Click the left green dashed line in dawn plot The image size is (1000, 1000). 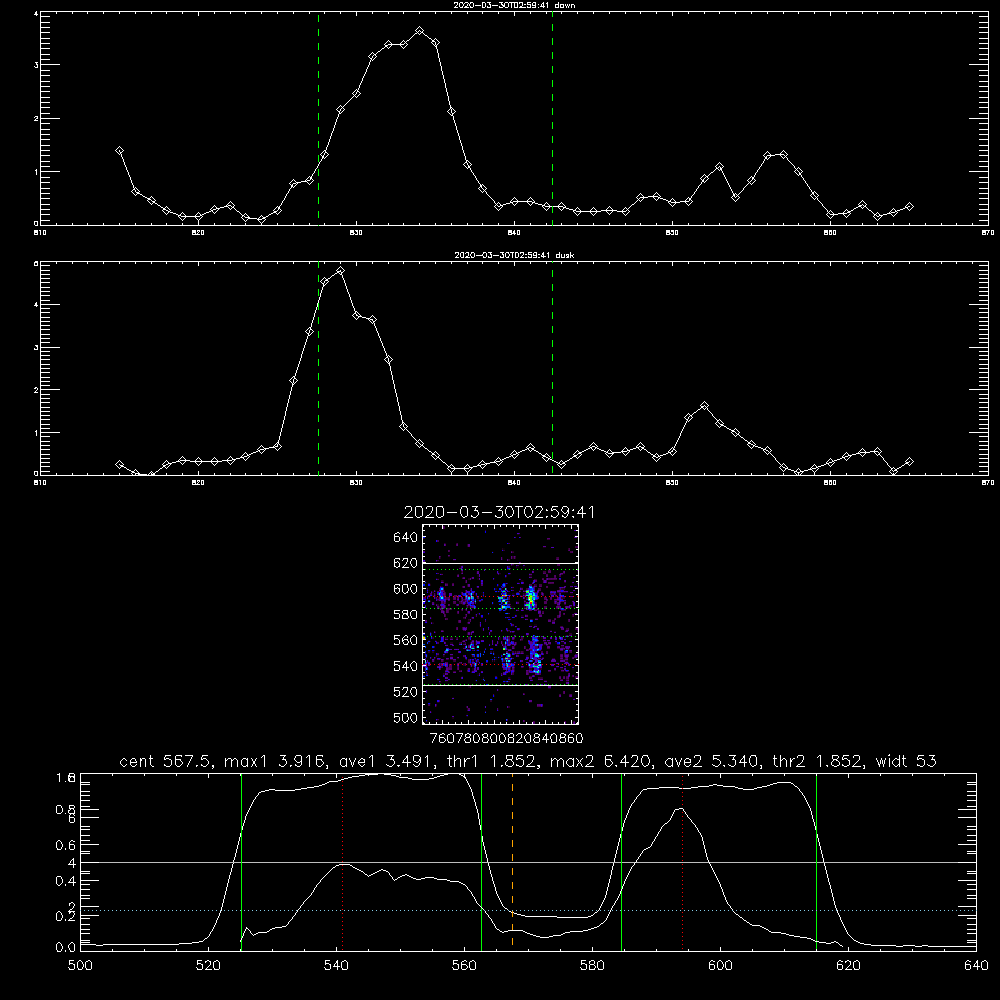(318, 118)
